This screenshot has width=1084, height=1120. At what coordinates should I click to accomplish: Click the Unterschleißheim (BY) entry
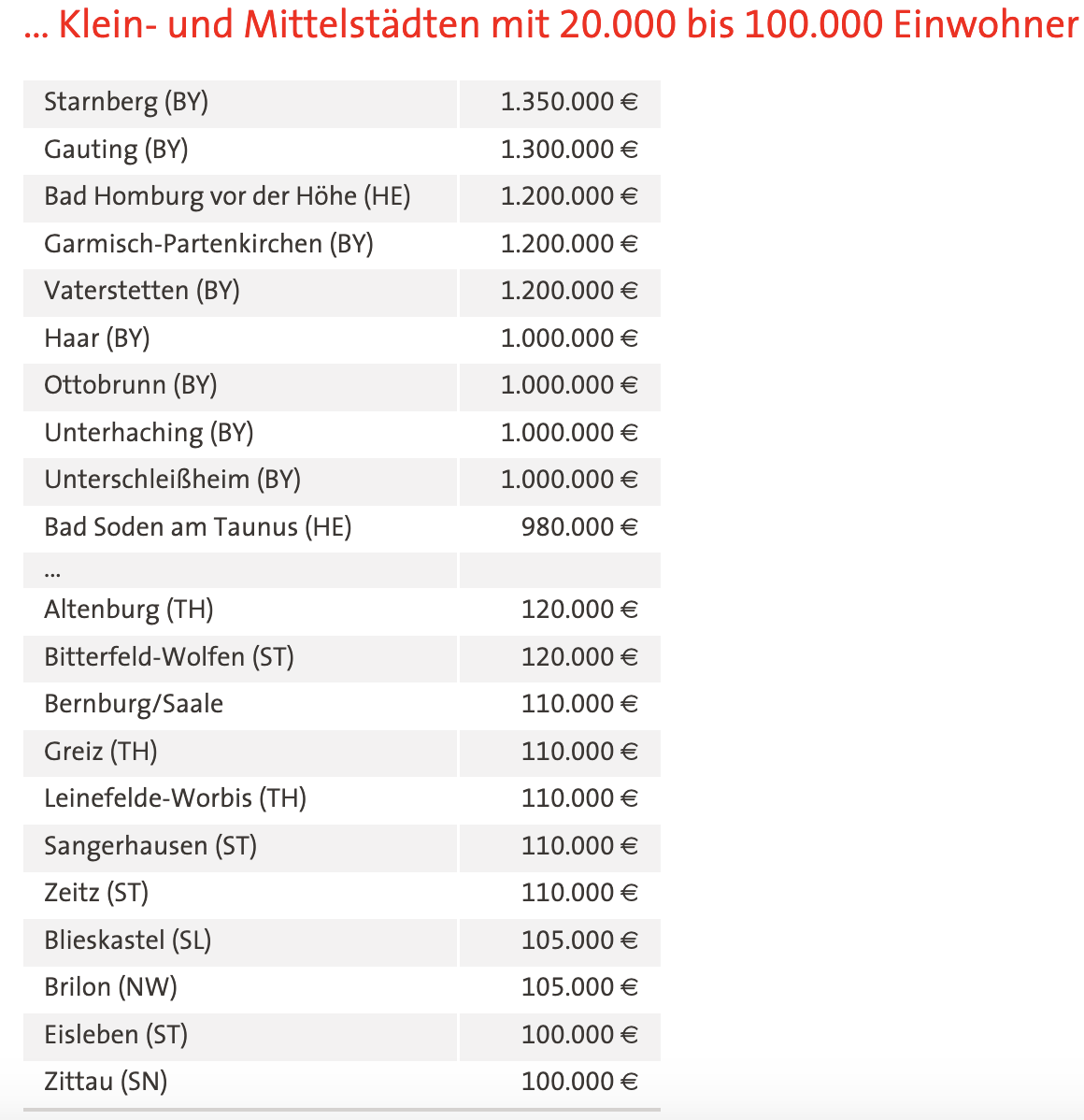[x=172, y=480]
